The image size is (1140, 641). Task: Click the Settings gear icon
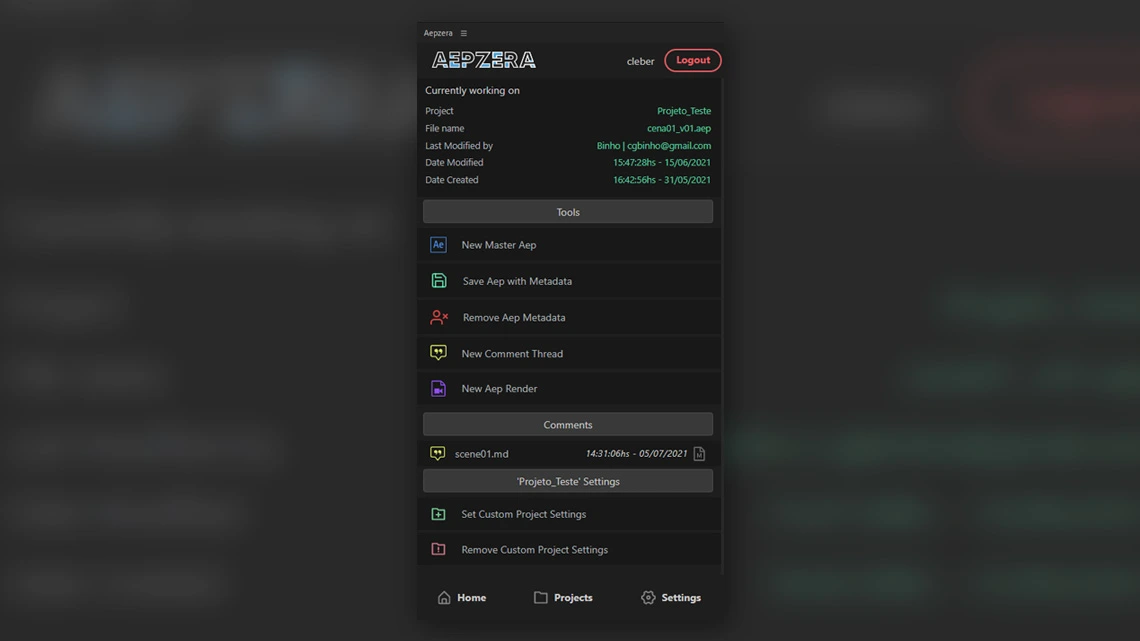tap(649, 597)
